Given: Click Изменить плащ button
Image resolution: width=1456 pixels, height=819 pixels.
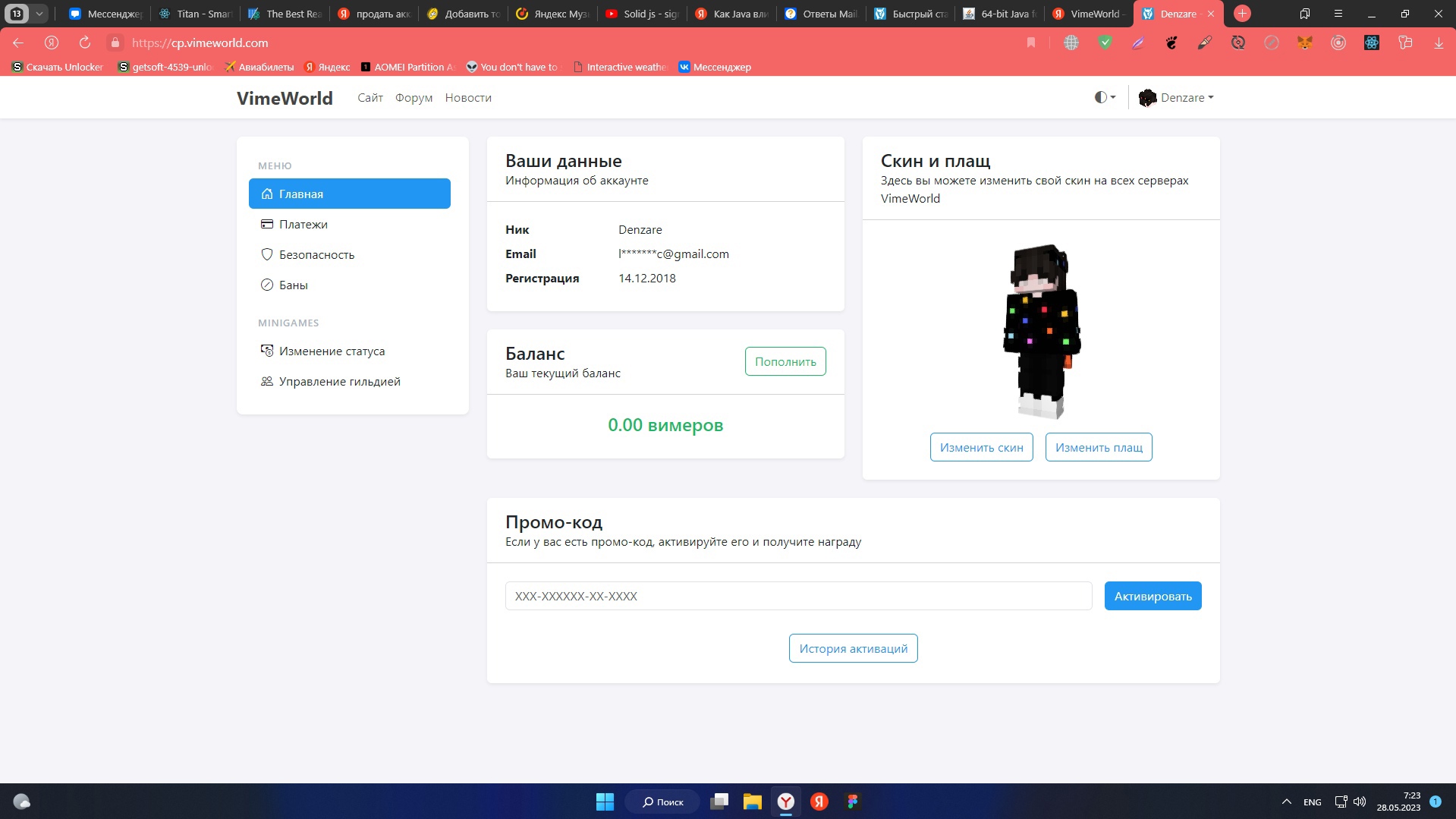Looking at the screenshot, I should tap(1099, 447).
